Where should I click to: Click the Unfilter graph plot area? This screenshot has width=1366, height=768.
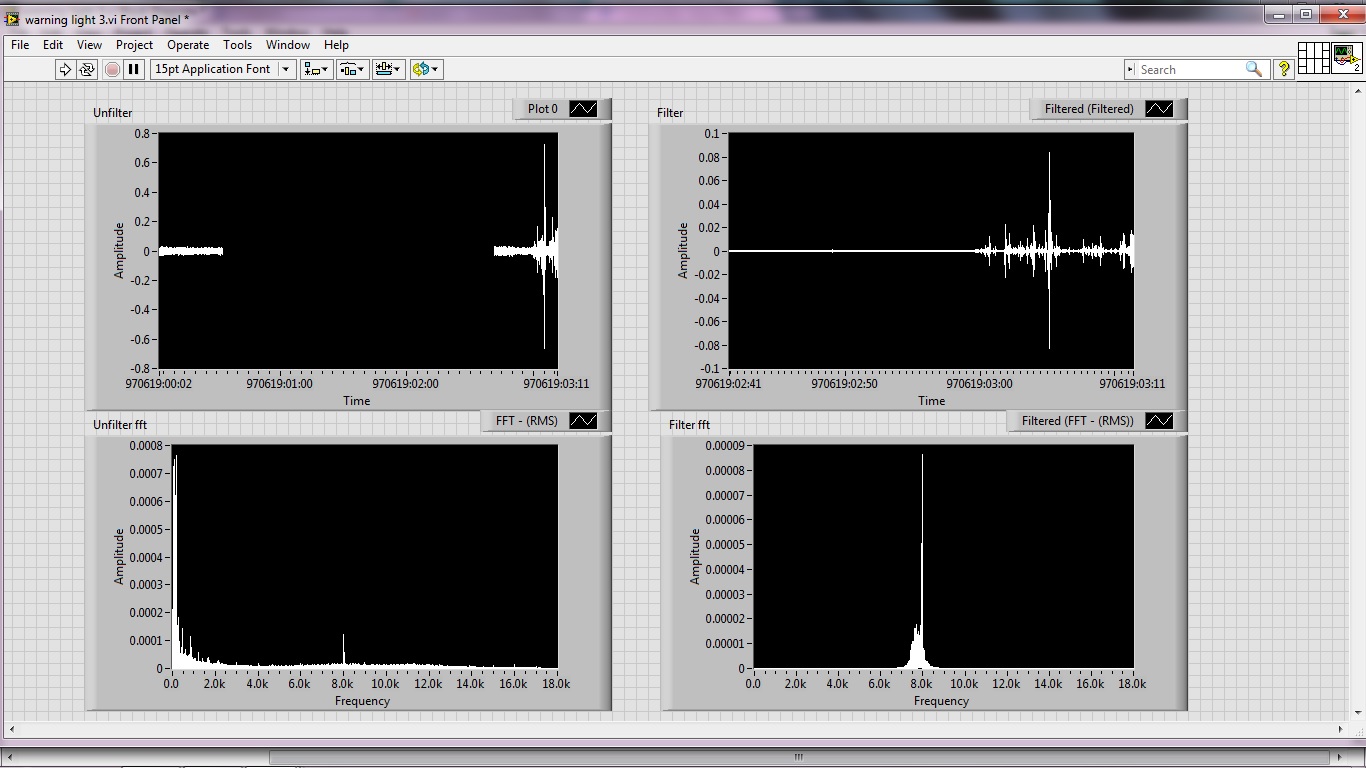click(358, 251)
